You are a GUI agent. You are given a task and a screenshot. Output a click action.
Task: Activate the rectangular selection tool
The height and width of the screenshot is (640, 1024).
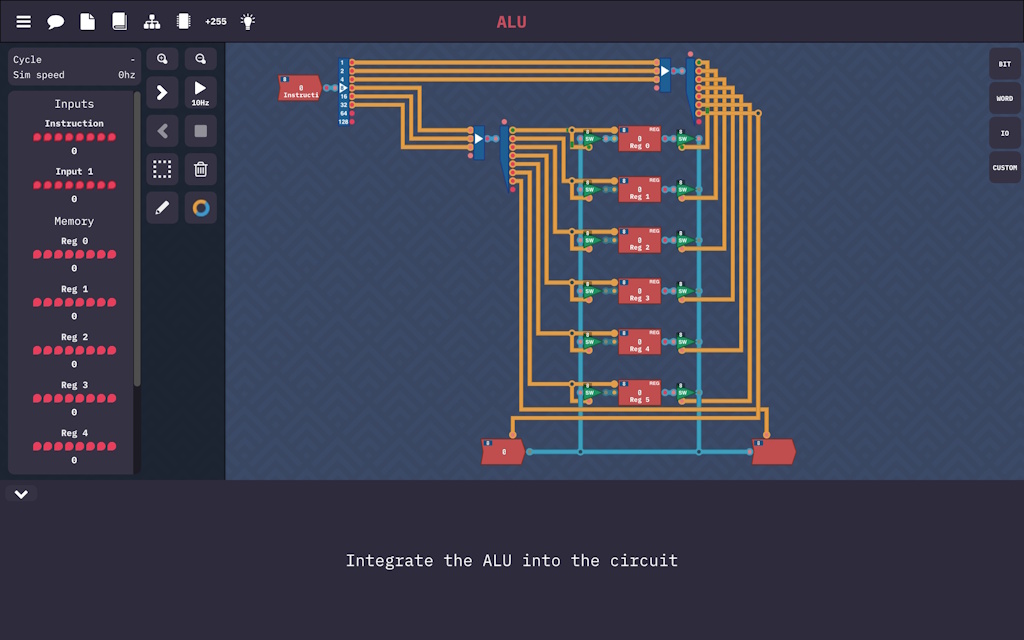pyautogui.click(x=162, y=170)
